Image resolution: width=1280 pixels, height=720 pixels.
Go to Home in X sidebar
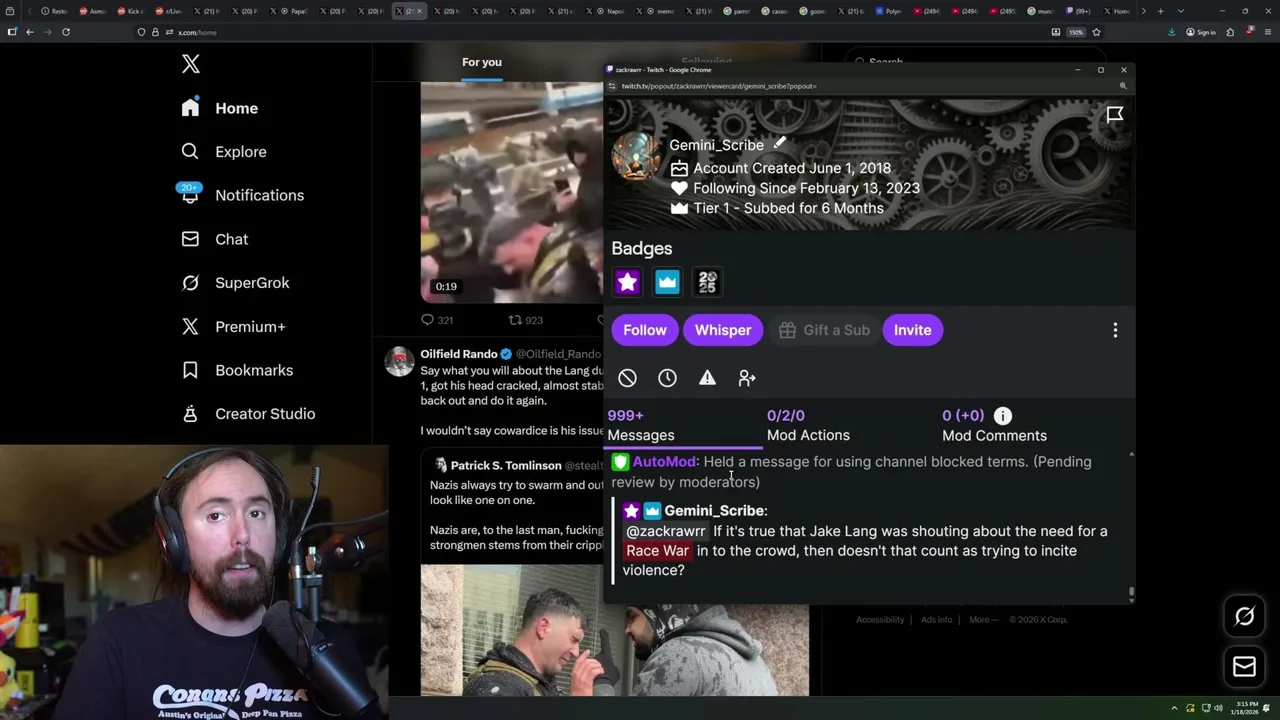(236, 108)
